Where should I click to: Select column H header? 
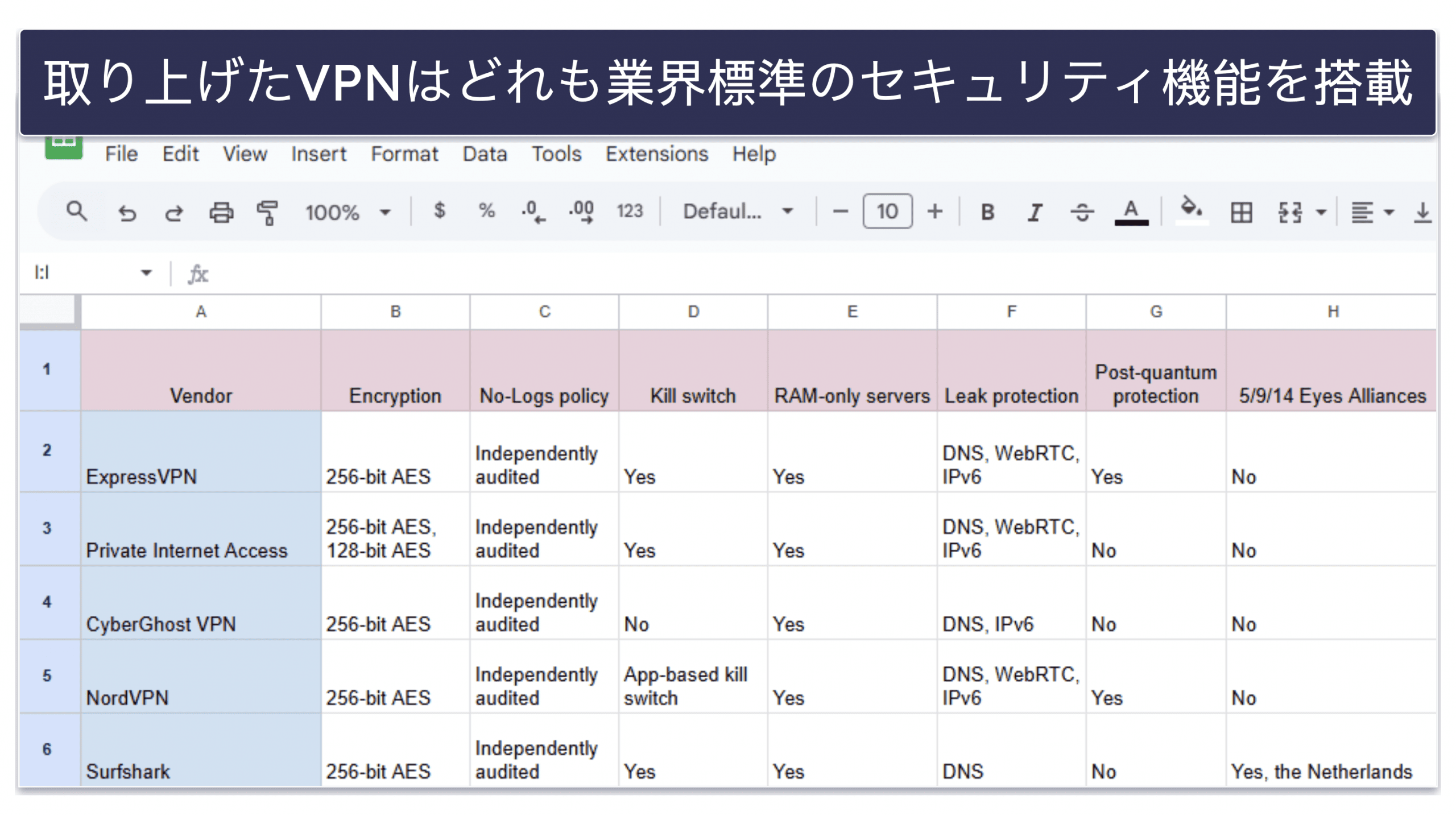coord(1331,312)
